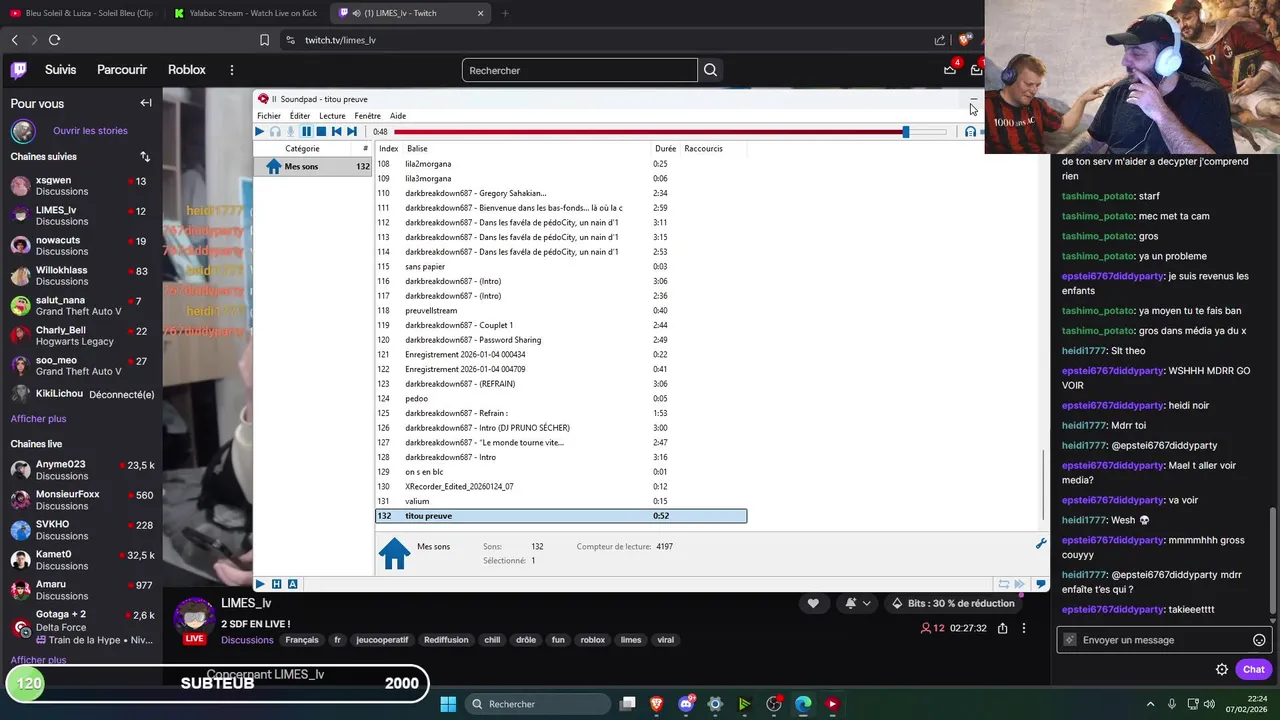Viewport: 1280px width, 720px height.
Task: Open notification bell dropdown under stream
Action: pos(858,603)
